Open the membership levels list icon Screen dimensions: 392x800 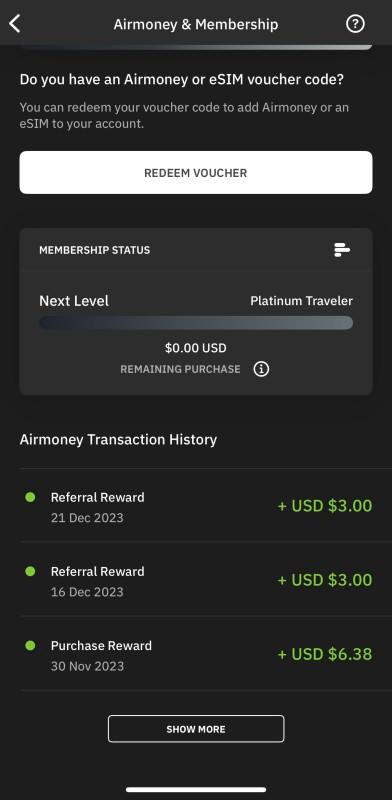coord(341,250)
